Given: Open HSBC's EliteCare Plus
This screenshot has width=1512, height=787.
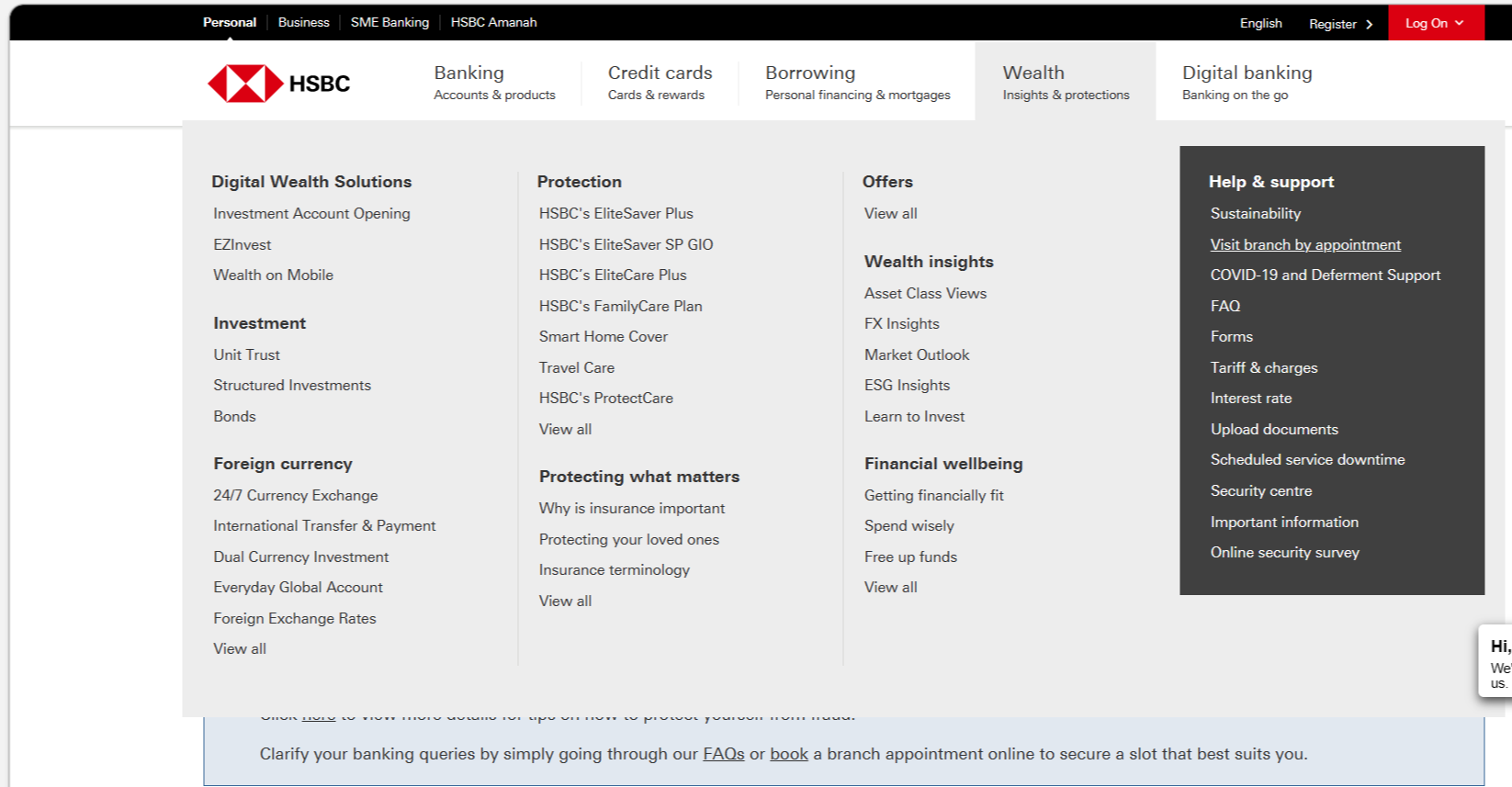Looking at the screenshot, I should [613, 275].
